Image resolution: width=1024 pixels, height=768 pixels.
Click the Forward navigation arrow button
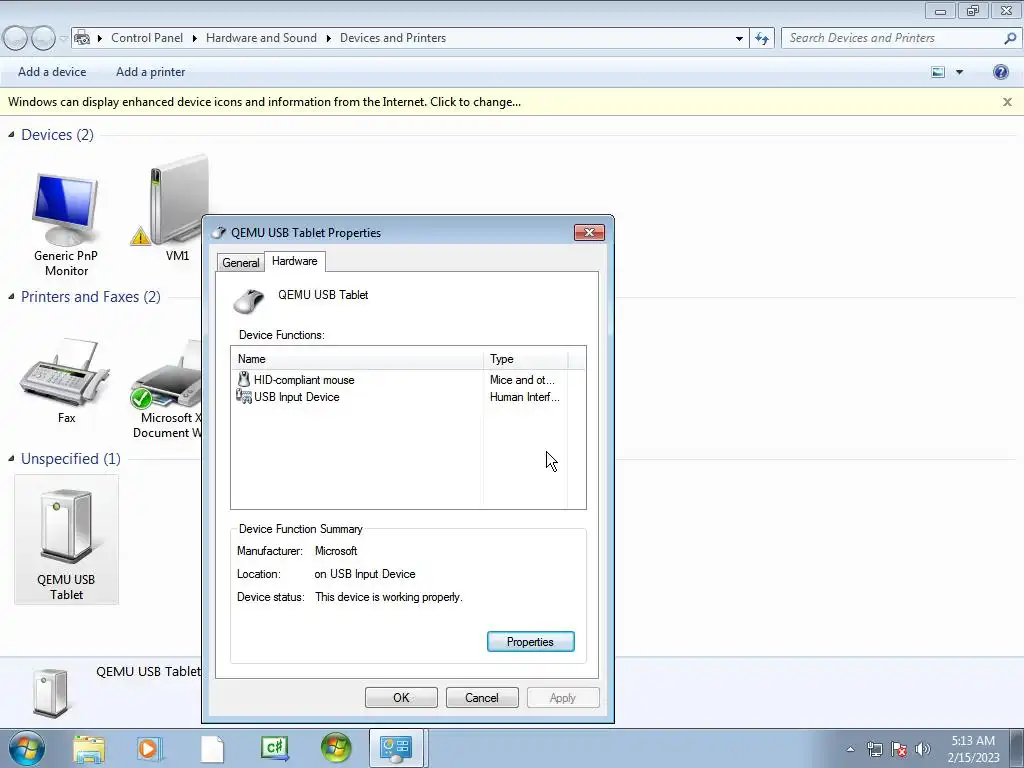44,38
